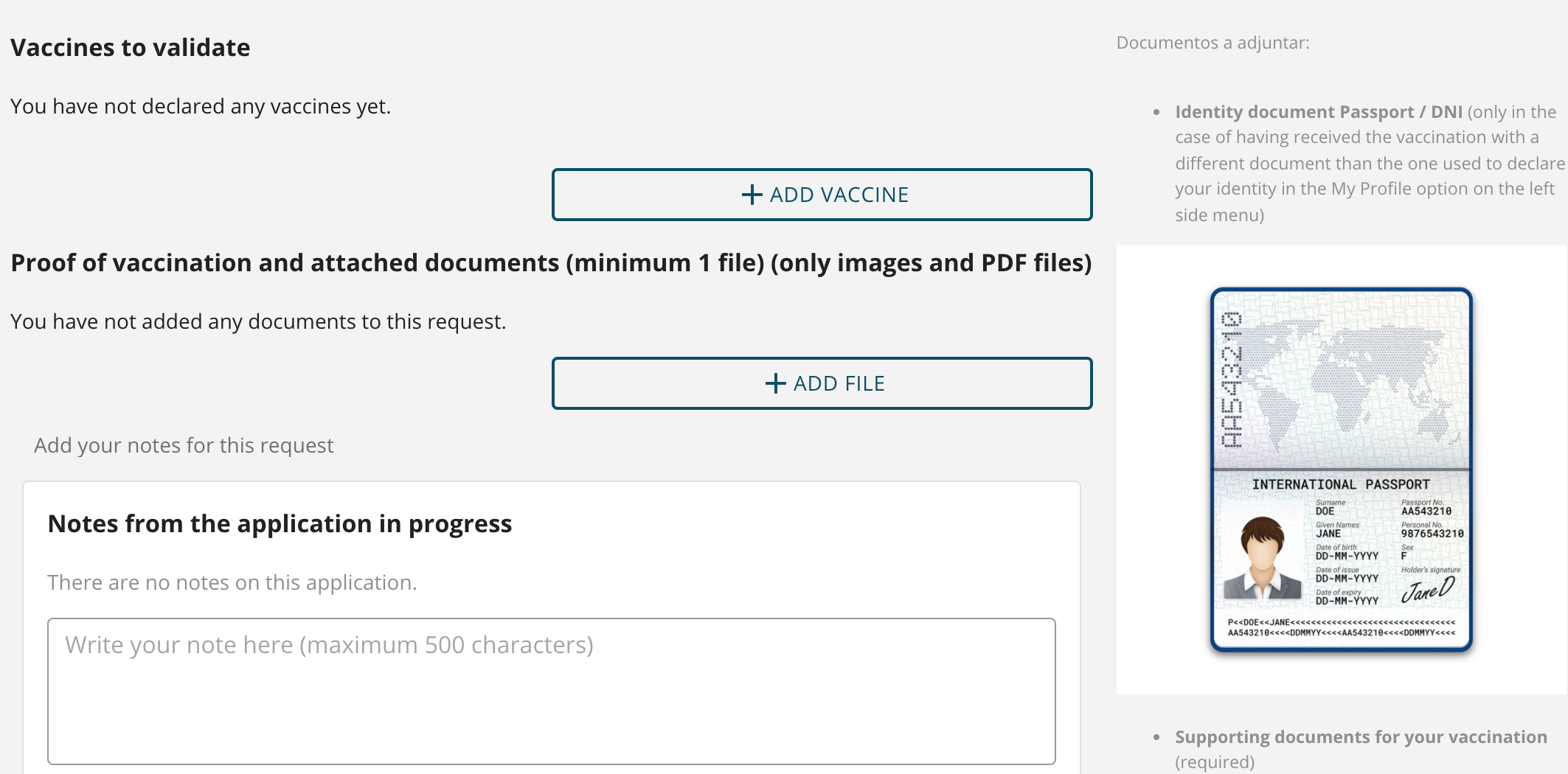Click the 'Supporting documents for your vaccination' item
Screen dimensions: 1568x774
[x=1360, y=737]
